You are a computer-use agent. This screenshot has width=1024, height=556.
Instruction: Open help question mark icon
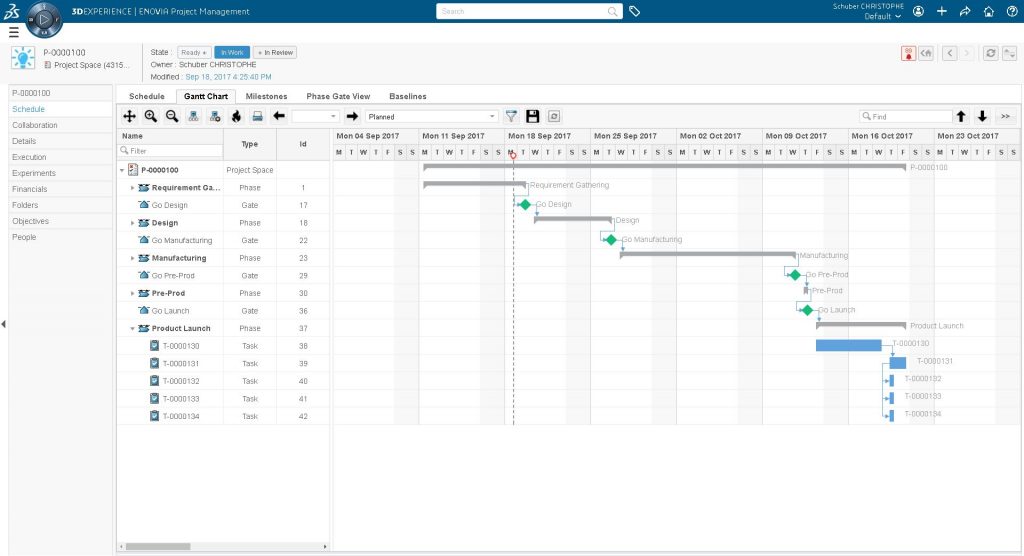(x=1012, y=11)
